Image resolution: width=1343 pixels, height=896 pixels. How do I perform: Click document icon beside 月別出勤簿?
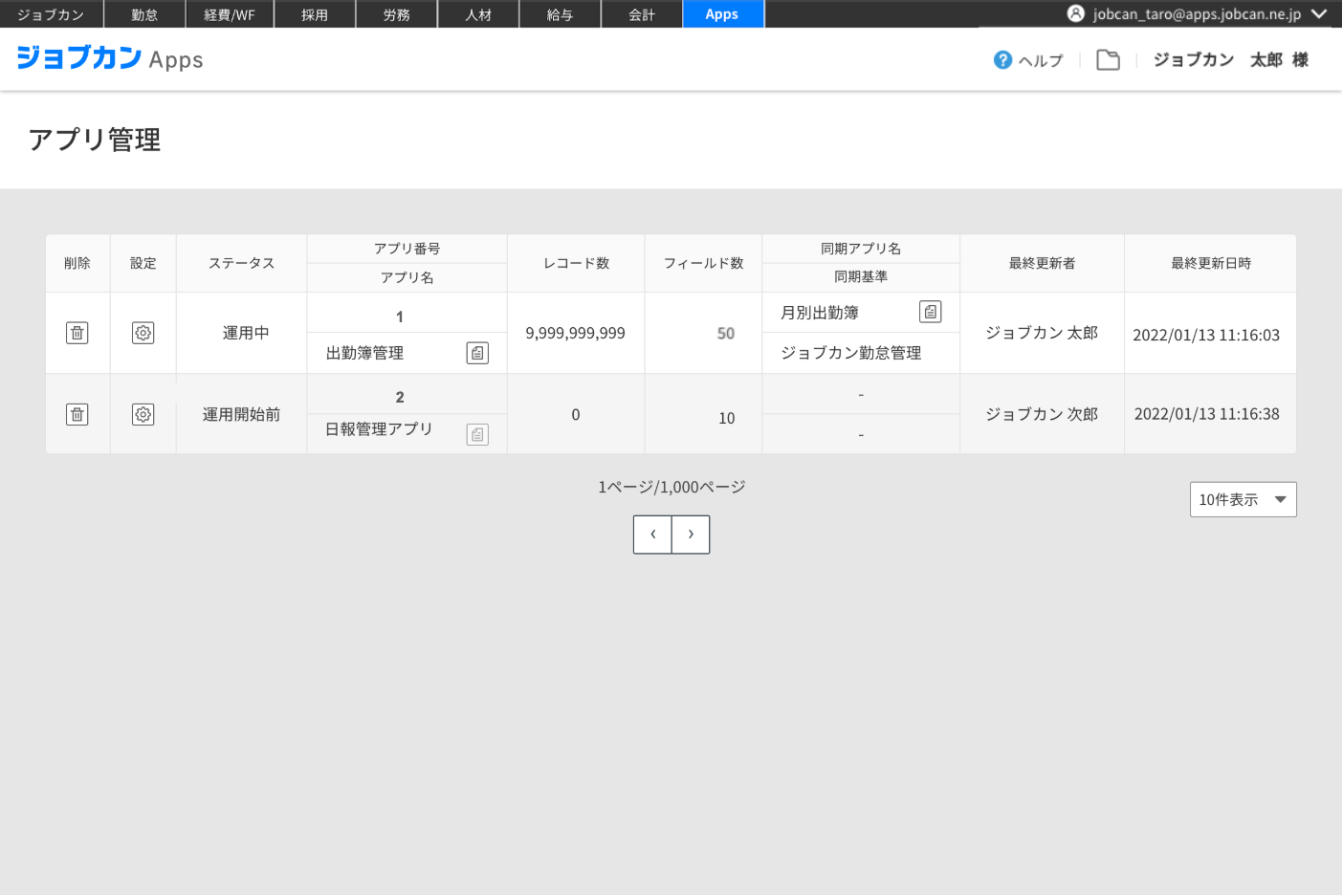pyautogui.click(x=930, y=312)
